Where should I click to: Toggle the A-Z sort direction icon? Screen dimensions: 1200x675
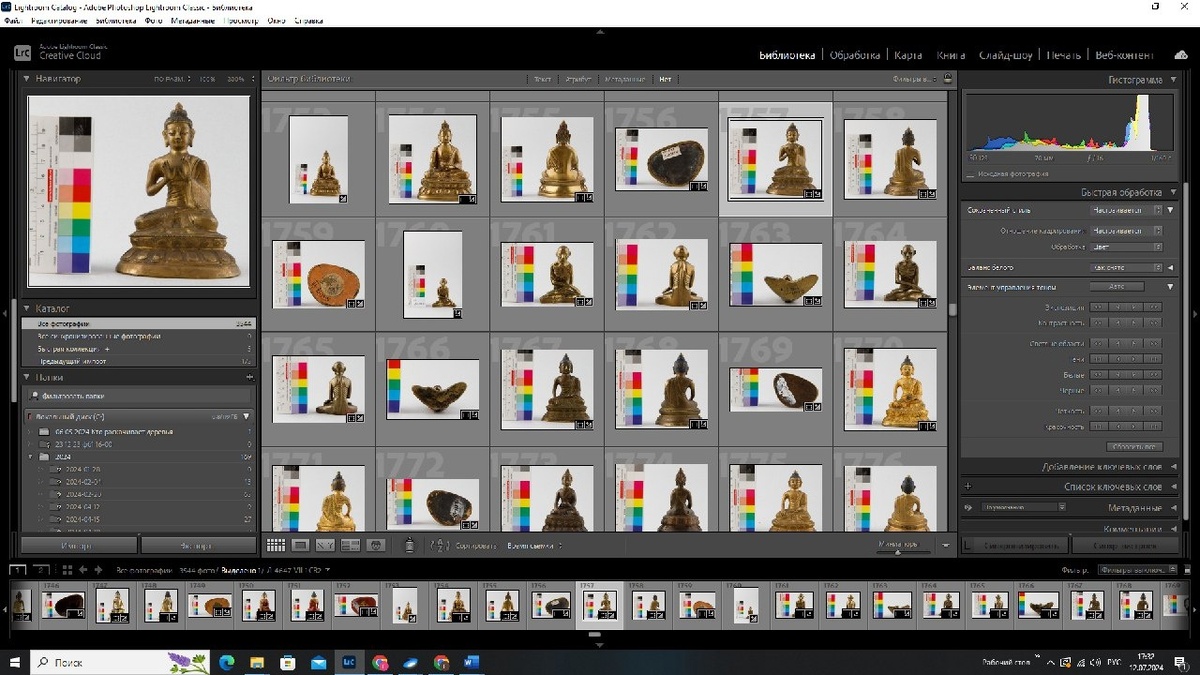[439, 545]
